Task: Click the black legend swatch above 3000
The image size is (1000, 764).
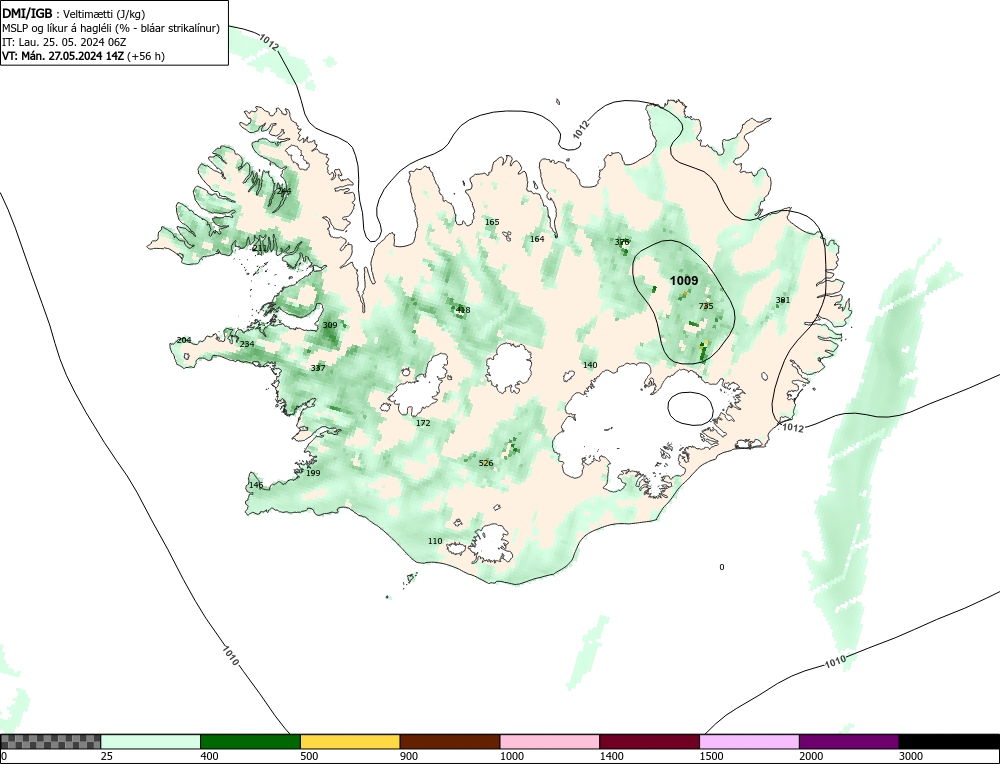Action: point(949,742)
